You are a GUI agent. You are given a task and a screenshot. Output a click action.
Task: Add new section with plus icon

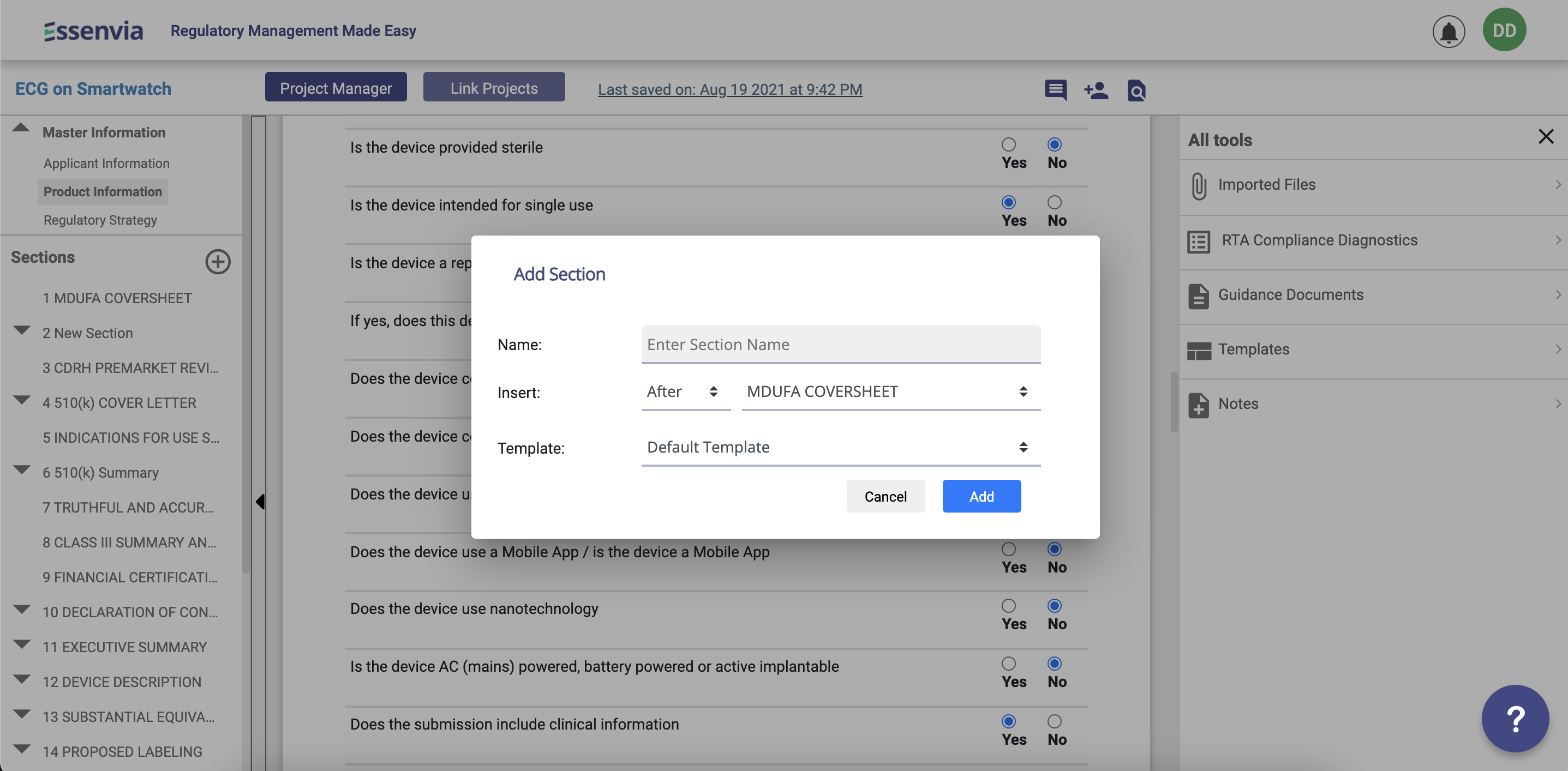coord(217,262)
